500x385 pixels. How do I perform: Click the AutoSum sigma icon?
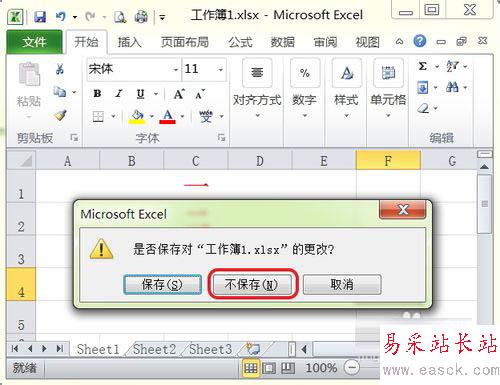pos(423,66)
